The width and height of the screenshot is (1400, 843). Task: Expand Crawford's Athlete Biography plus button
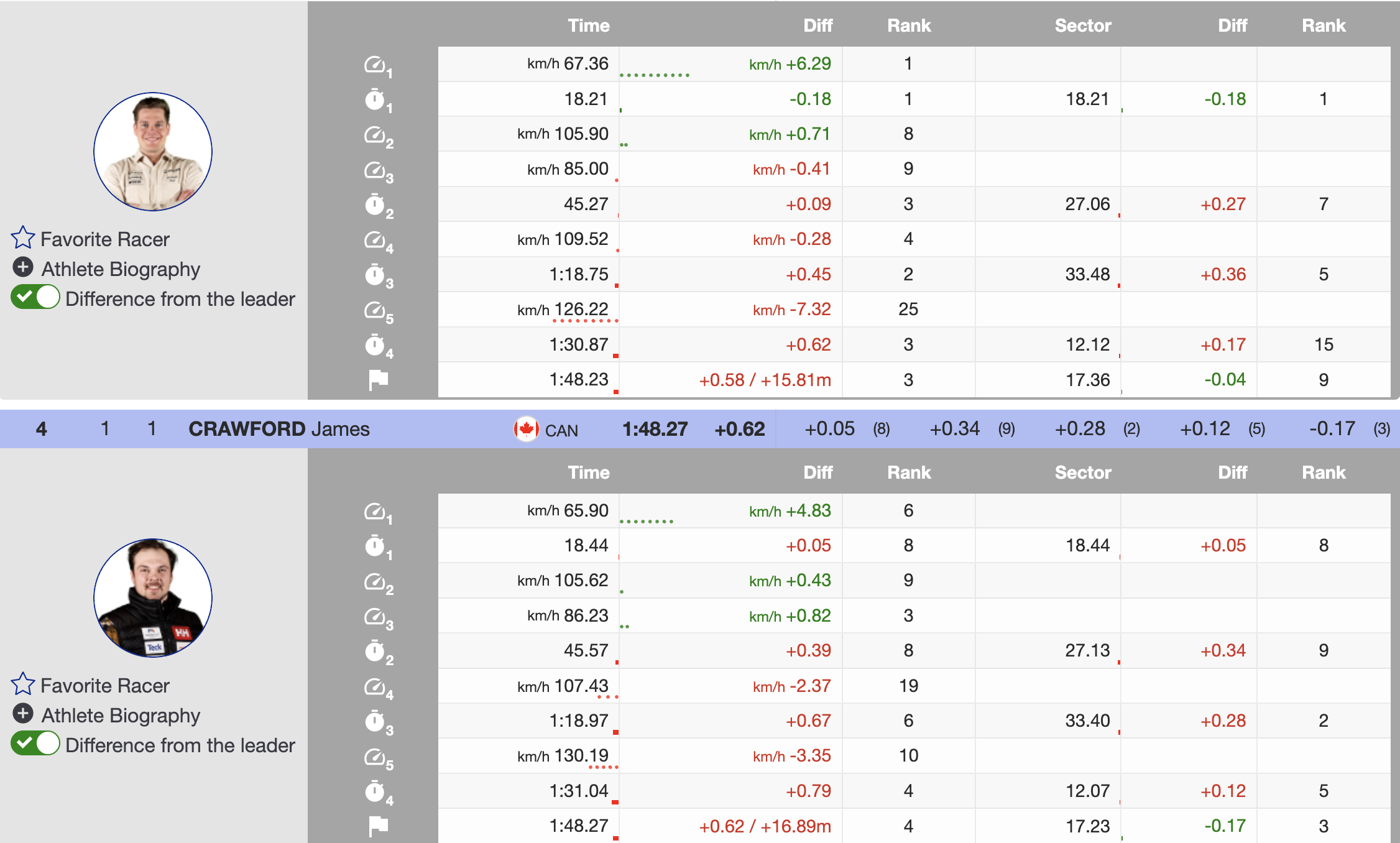(23, 714)
